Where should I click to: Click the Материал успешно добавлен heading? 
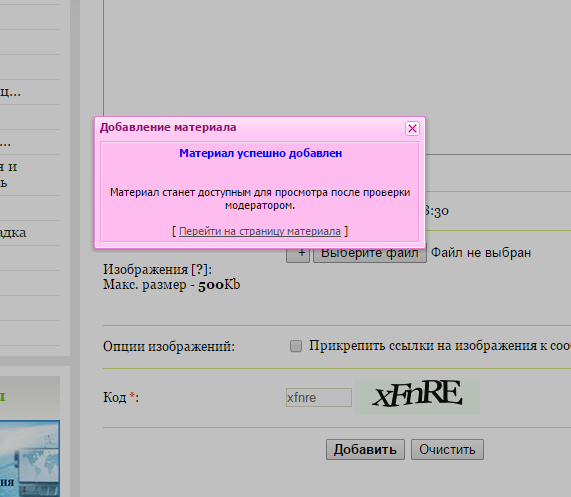pos(261,153)
